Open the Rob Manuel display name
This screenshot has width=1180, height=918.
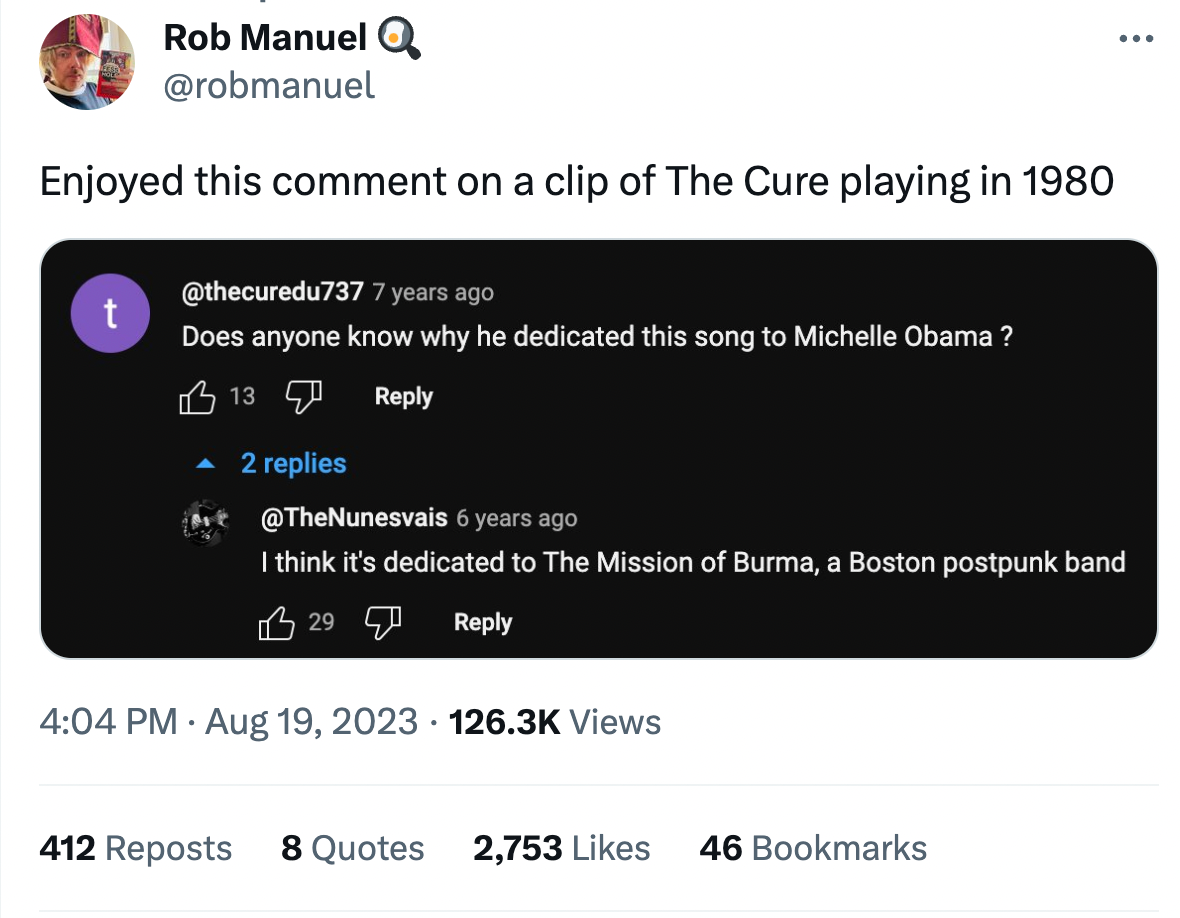pyautogui.click(x=265, y=38)
